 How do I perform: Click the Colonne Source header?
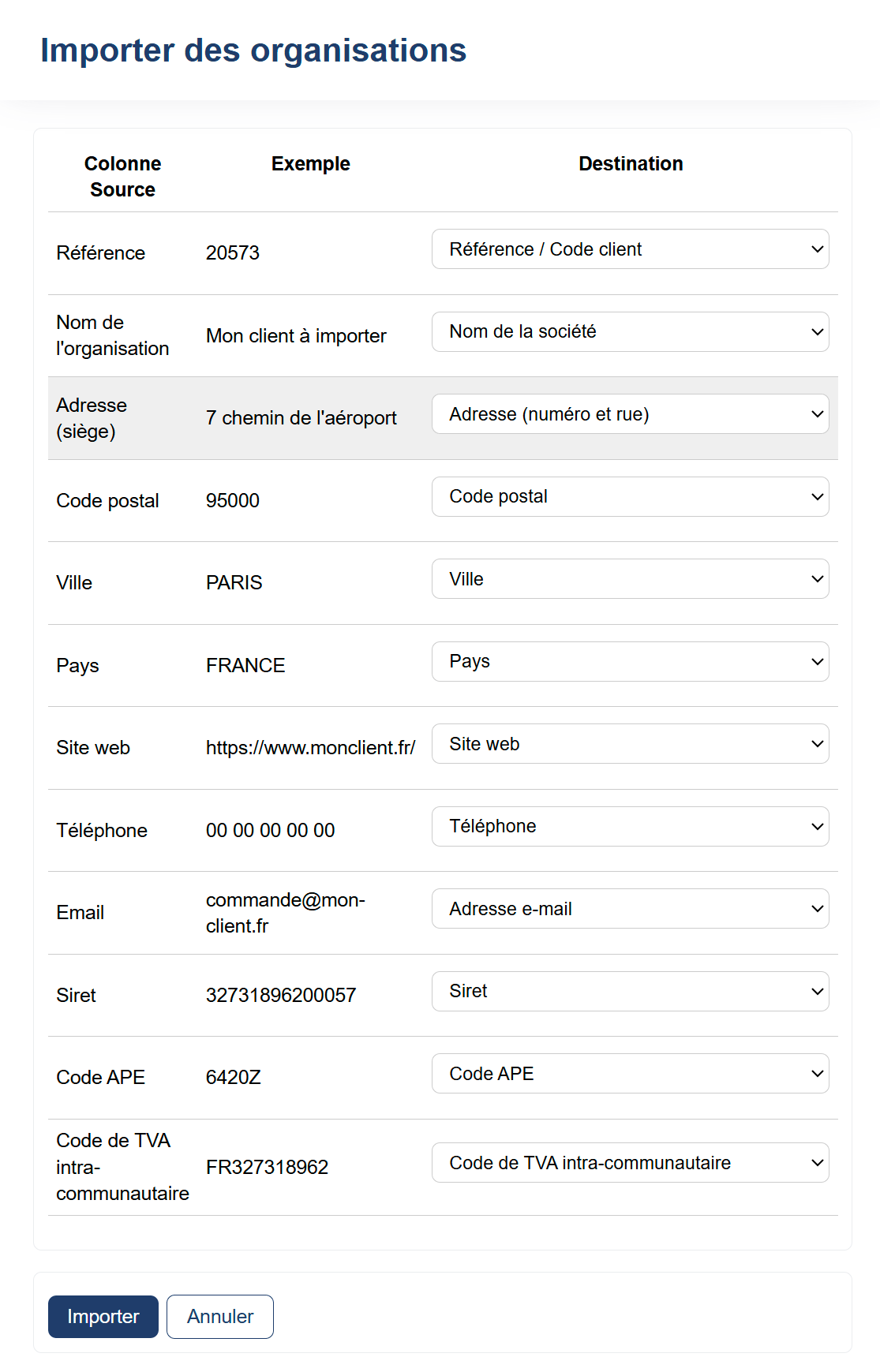tap(122, 177)
